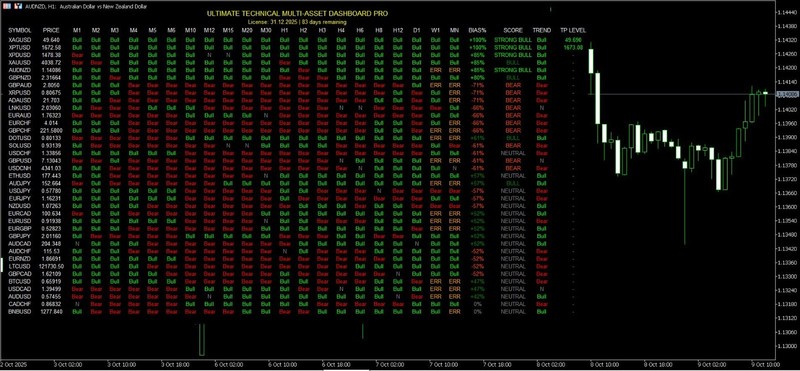Click the TREND column header
The width and height of the screenshot is (800, 371).
(x=542, y=31)
